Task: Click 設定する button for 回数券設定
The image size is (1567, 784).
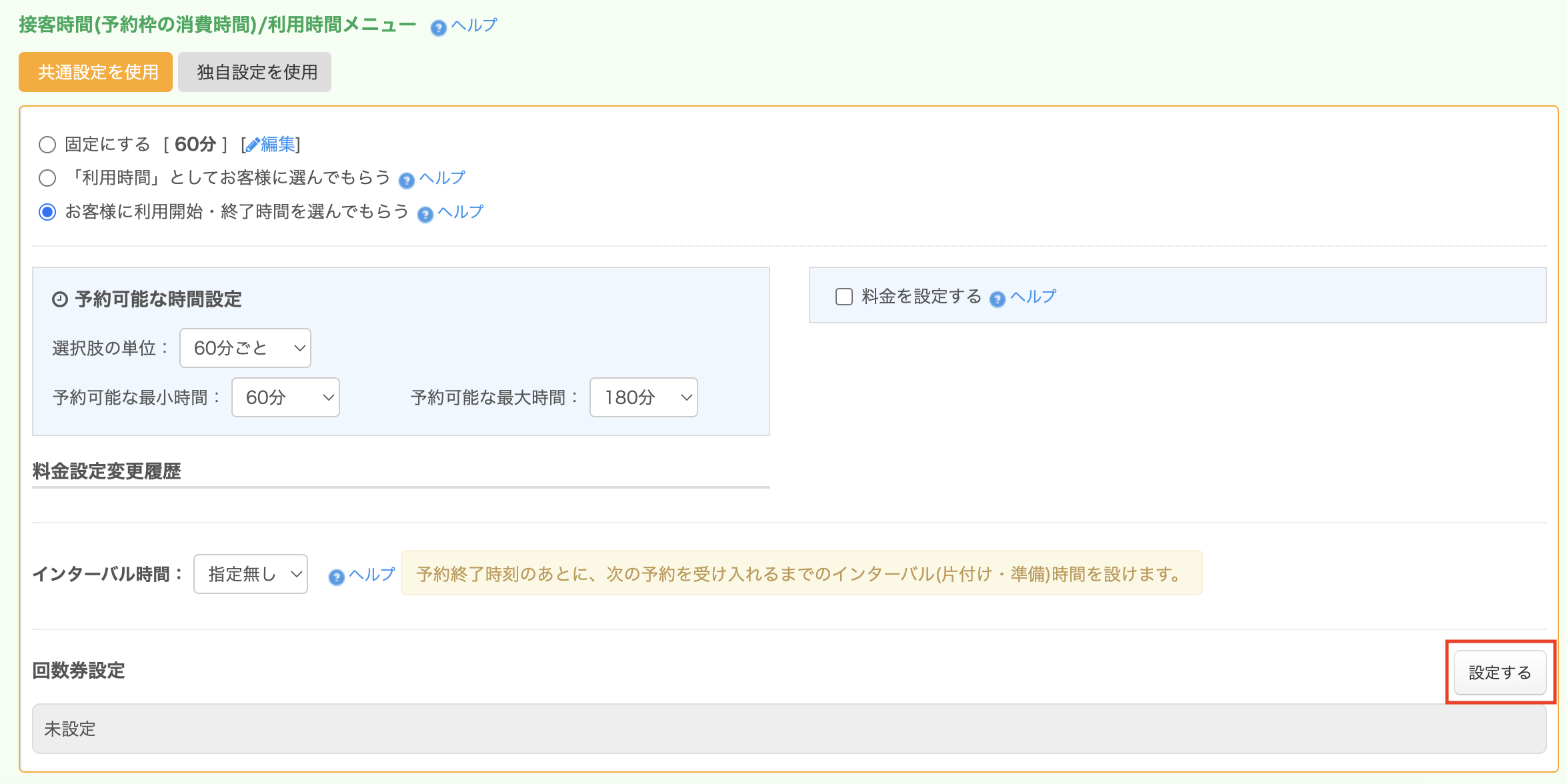Action: (x=1499, y=673)
